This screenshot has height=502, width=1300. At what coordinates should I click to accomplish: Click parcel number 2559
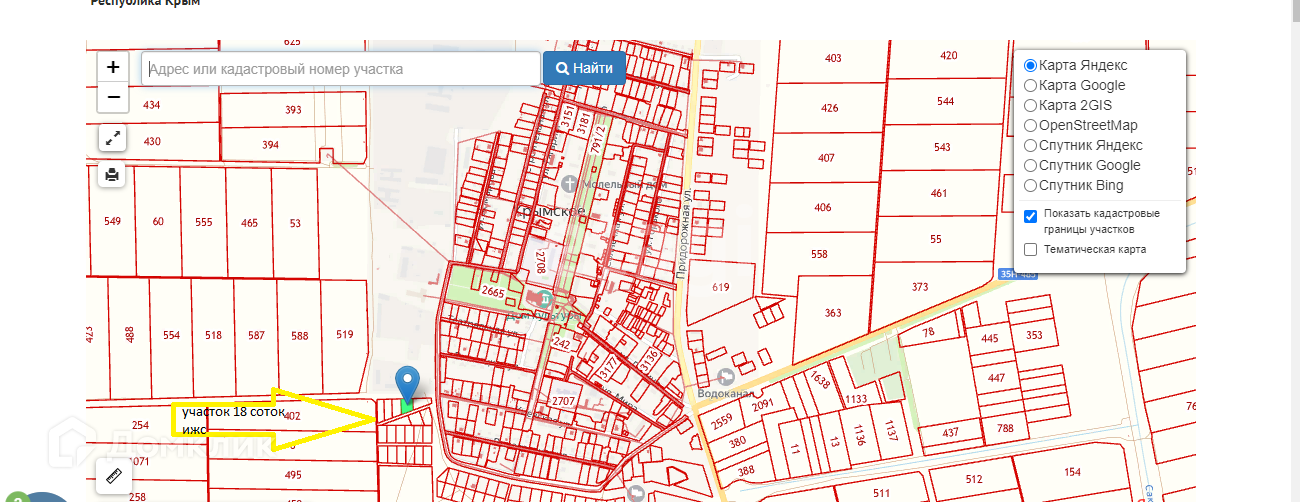click(x=722, y=422)
